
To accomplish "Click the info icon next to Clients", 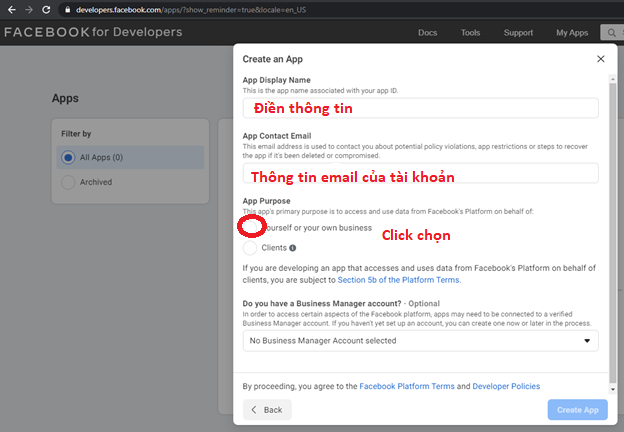I will click(x=292, y=248).
